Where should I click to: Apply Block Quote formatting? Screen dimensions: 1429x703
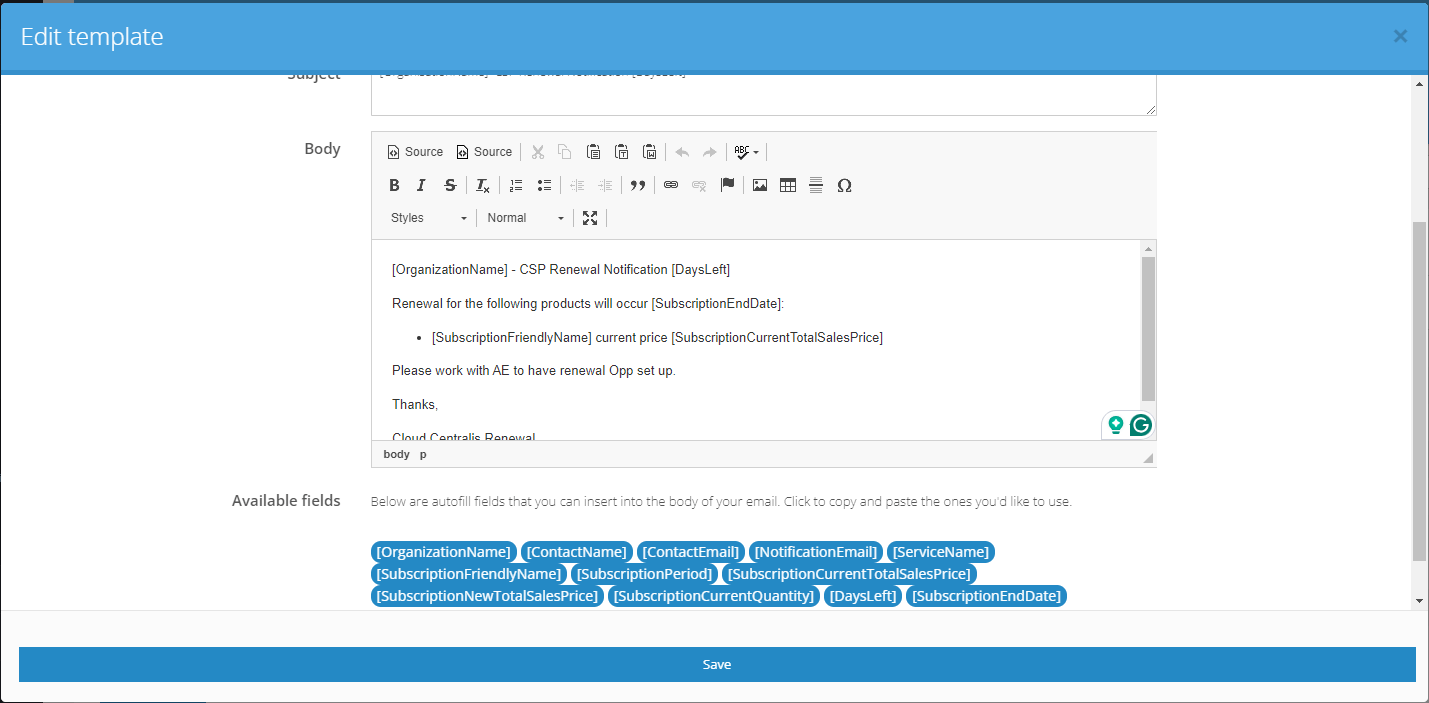tap(638, 185)
